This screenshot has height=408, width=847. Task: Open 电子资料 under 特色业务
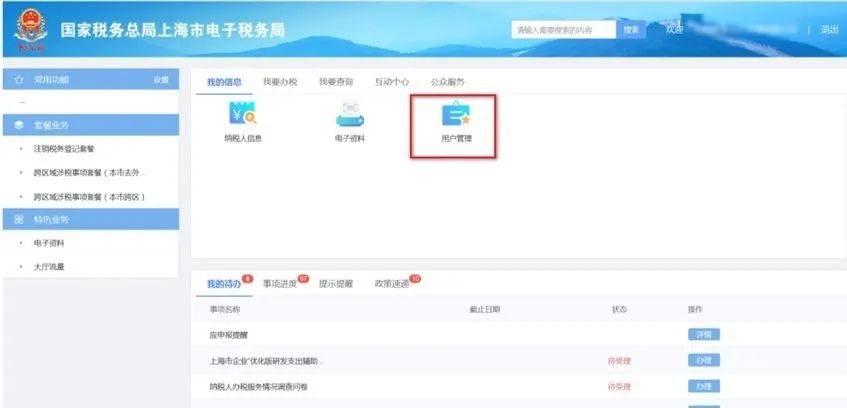pos(49,243)
